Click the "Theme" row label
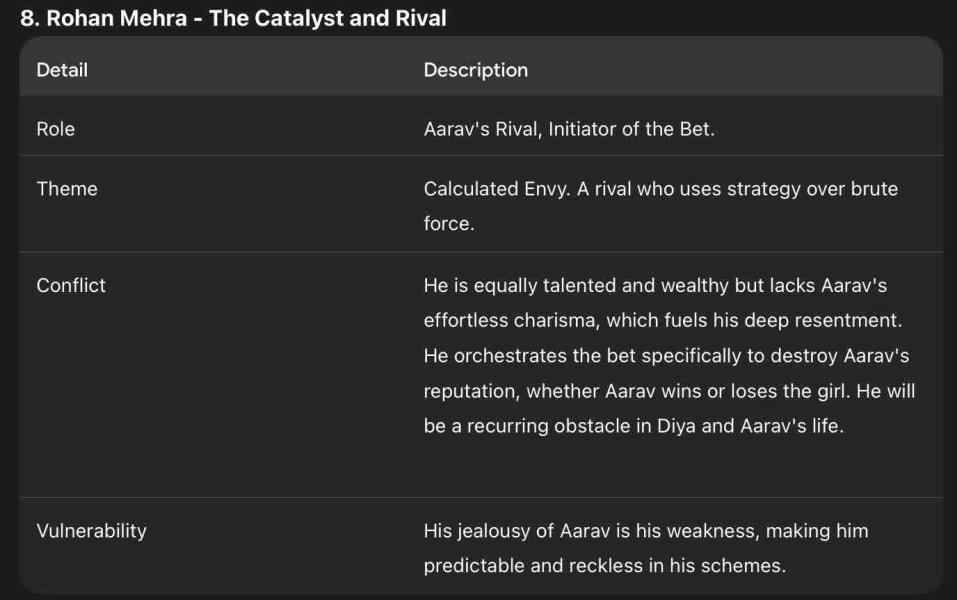This screenshot has height=600, width=957. click(67, 189)
